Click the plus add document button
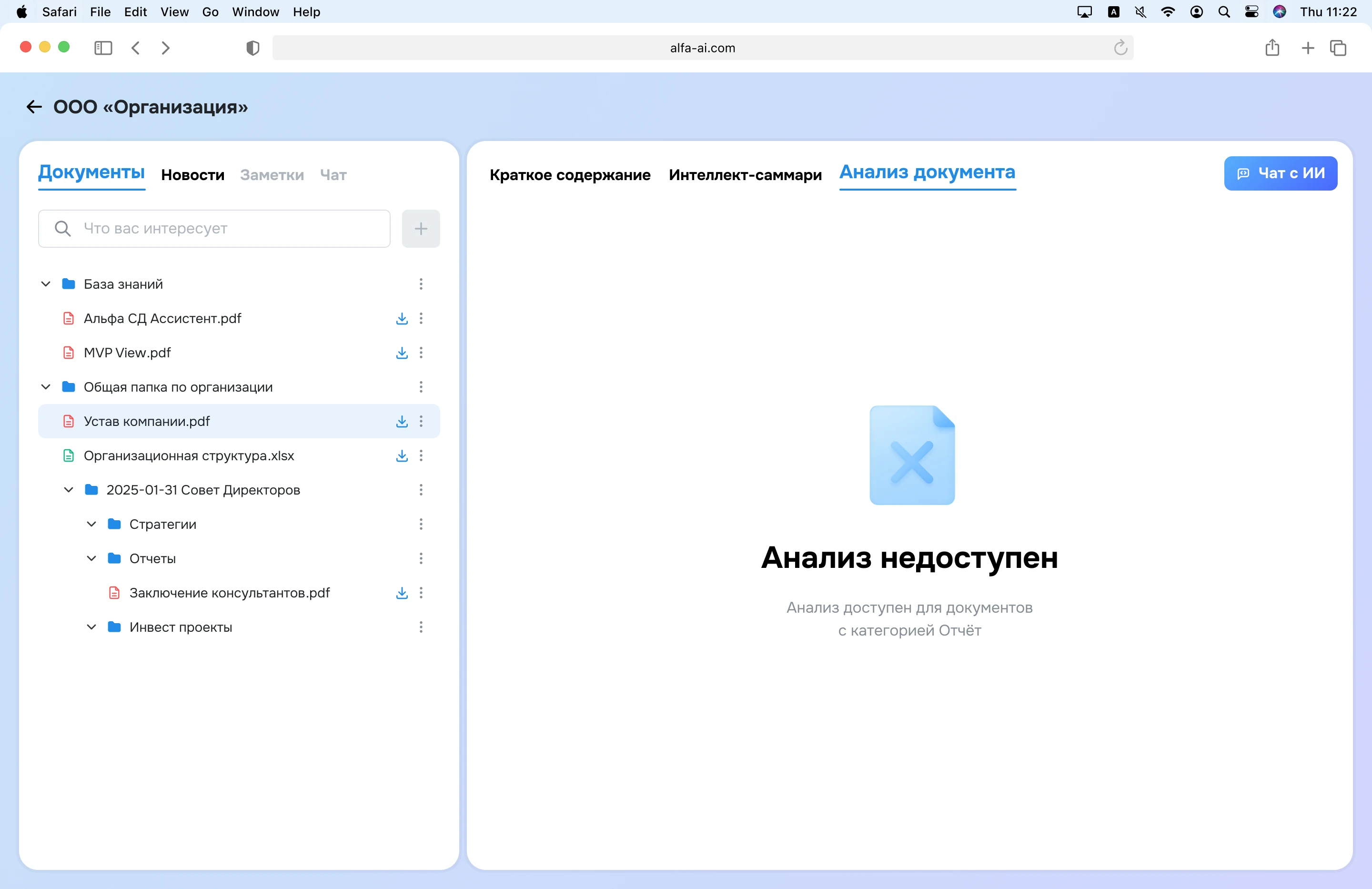The width and height of the screenshot is (1372, 889). [421, 229]
